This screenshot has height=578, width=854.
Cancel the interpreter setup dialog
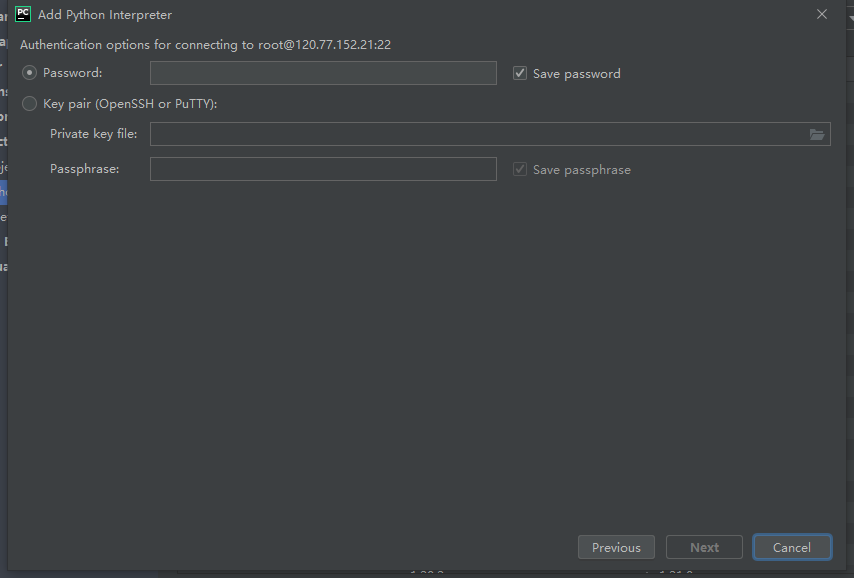[792, 547]
